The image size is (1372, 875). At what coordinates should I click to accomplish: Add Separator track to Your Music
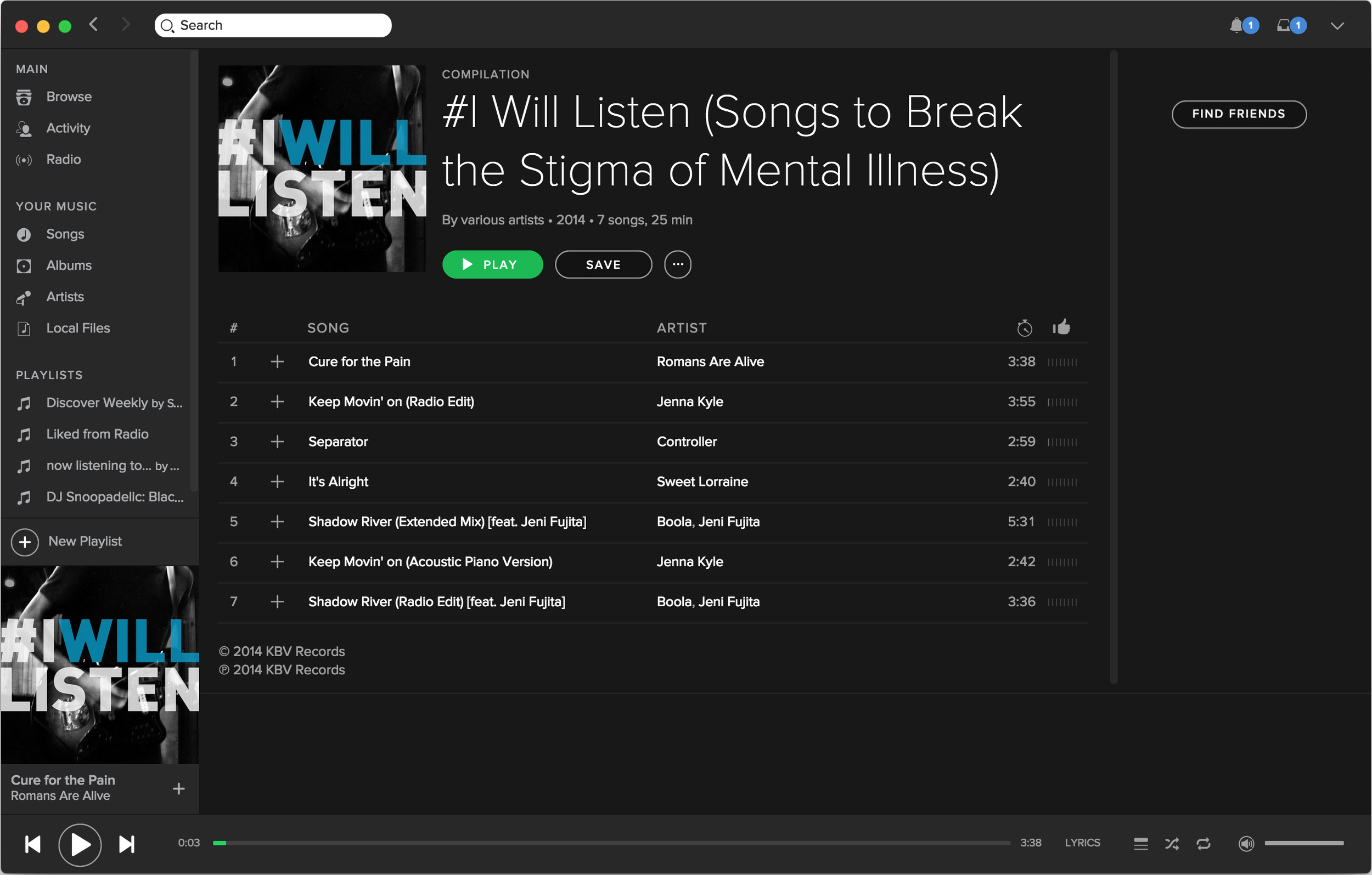(x=278, y=442)
